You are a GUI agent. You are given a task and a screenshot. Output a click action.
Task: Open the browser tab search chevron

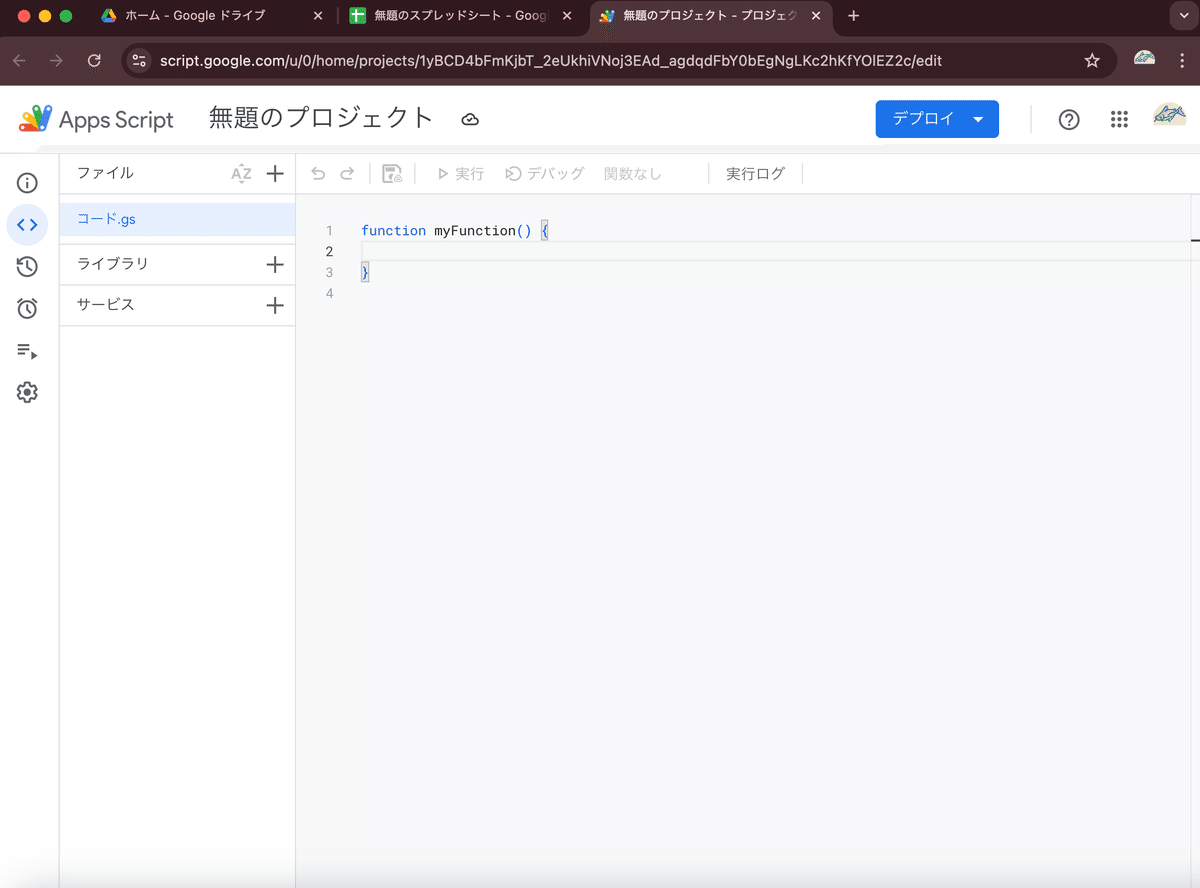tap(1184, 16)
